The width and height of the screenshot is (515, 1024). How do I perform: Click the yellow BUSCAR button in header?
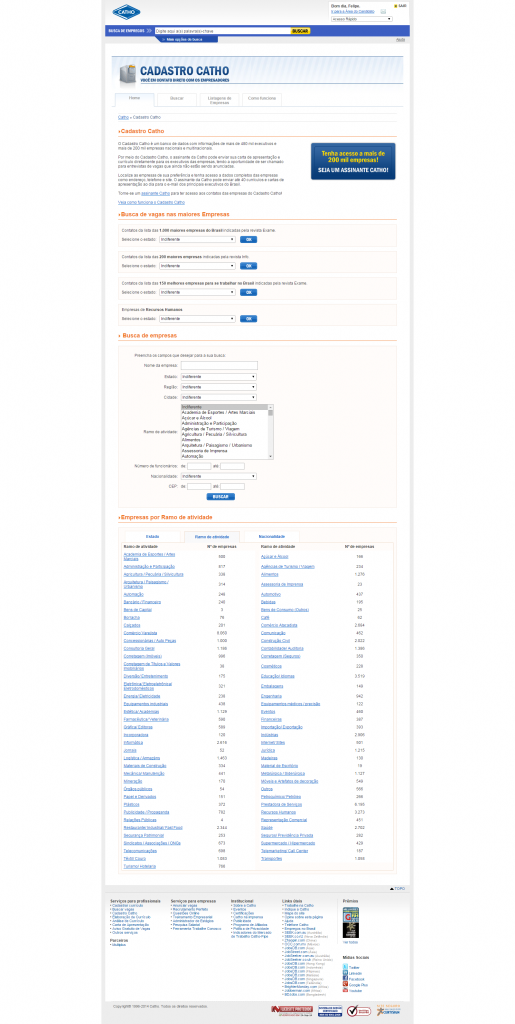click(300, 31)
